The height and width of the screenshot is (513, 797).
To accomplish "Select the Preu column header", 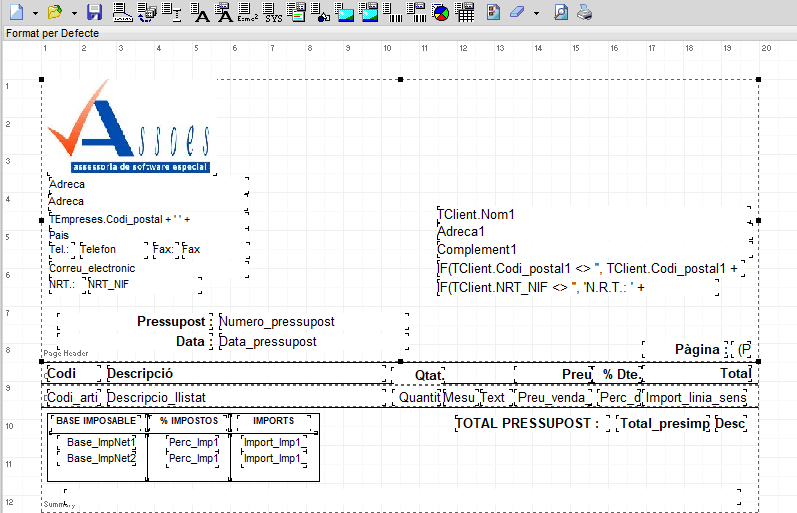I will tap(554, 375).
